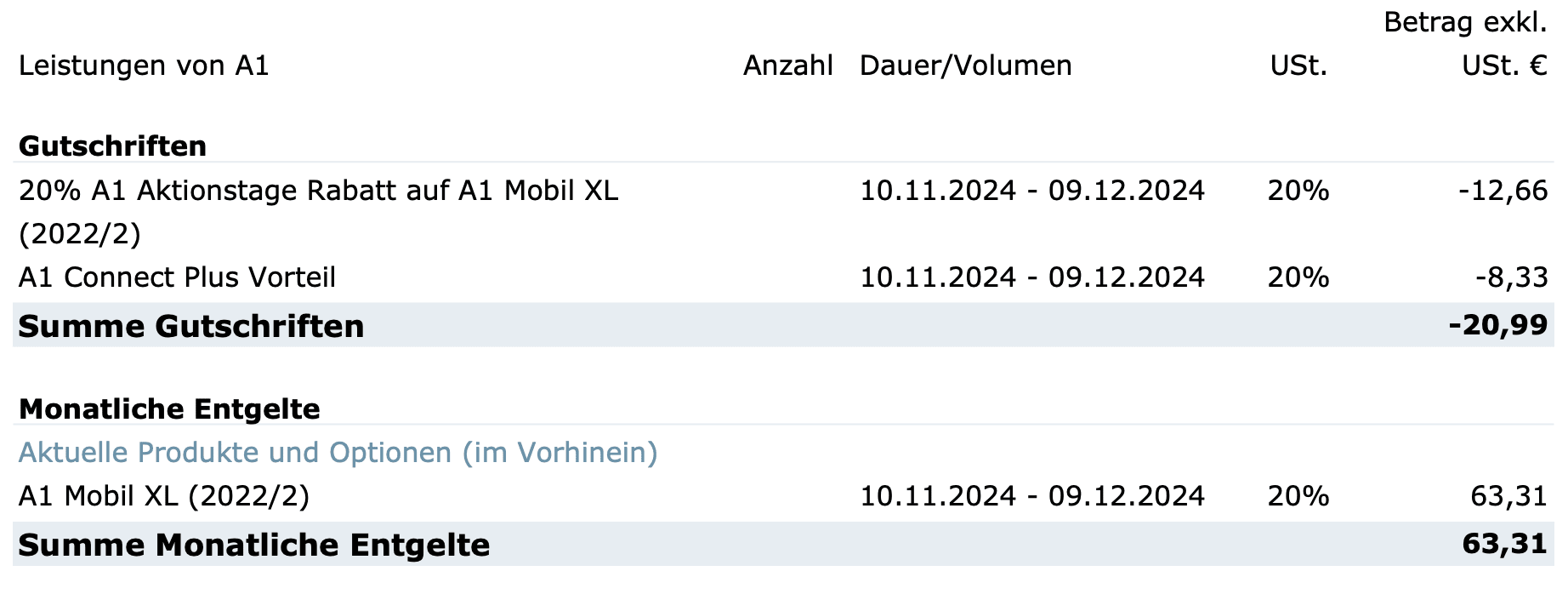The image size is (1568, 594).
Task: Click the "20% A1 Aktionstage Rabatt" line item
Action: click(318, 191)
